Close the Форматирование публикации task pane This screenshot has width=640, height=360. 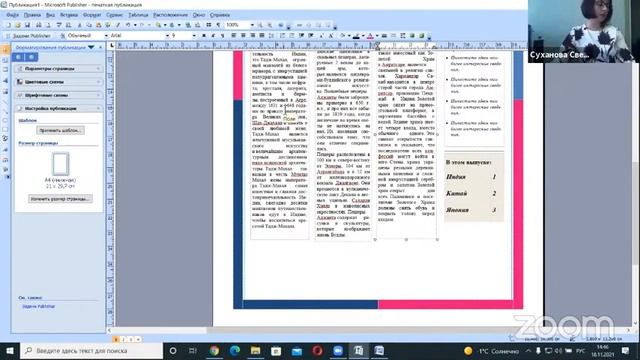click(x=100, y=47)
